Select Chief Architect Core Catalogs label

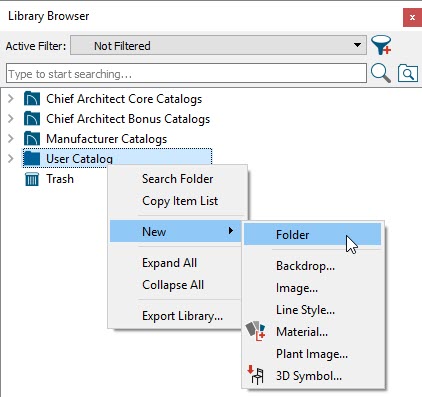pos(124,99)
